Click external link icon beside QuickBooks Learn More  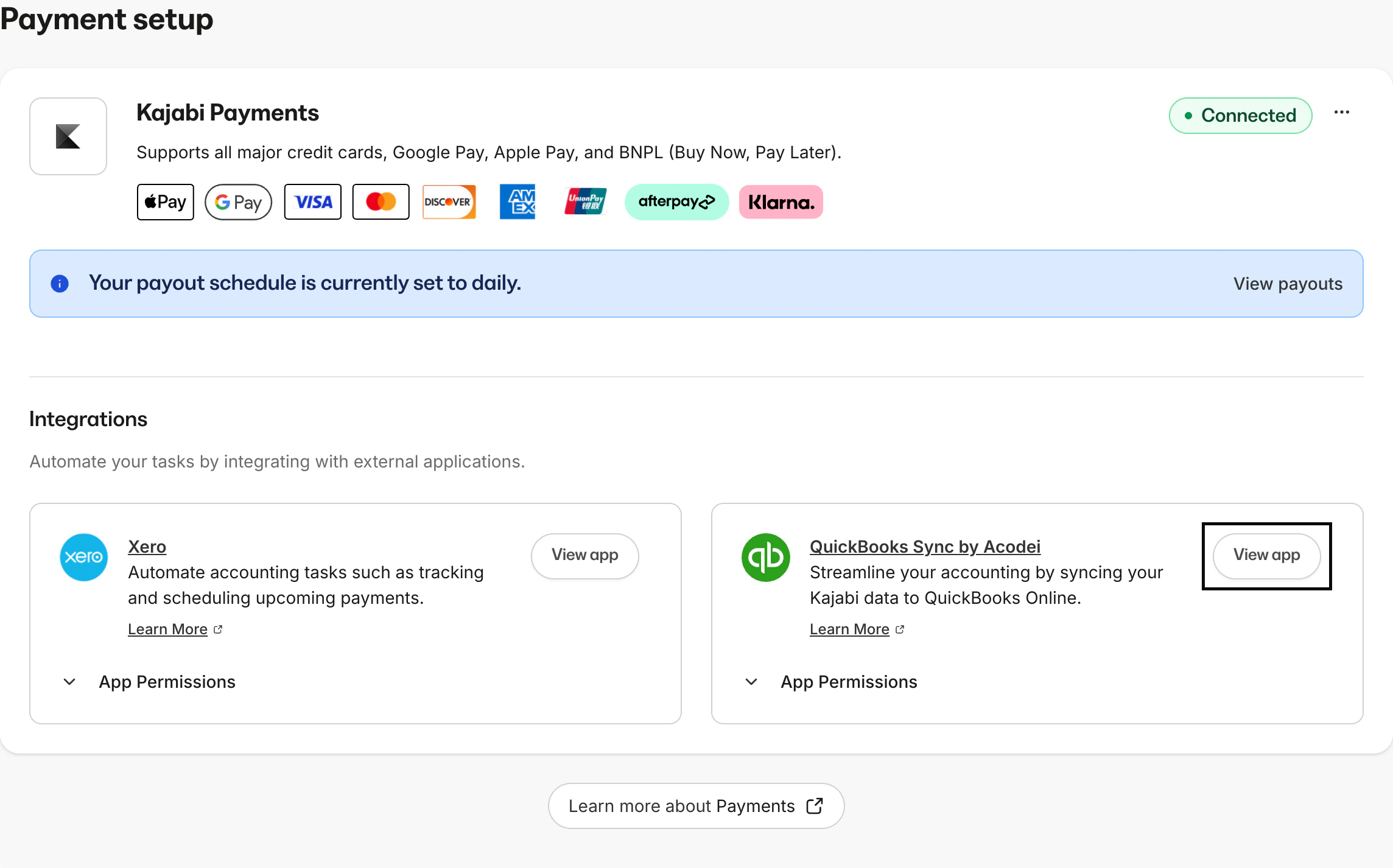(x=900, y=629)
